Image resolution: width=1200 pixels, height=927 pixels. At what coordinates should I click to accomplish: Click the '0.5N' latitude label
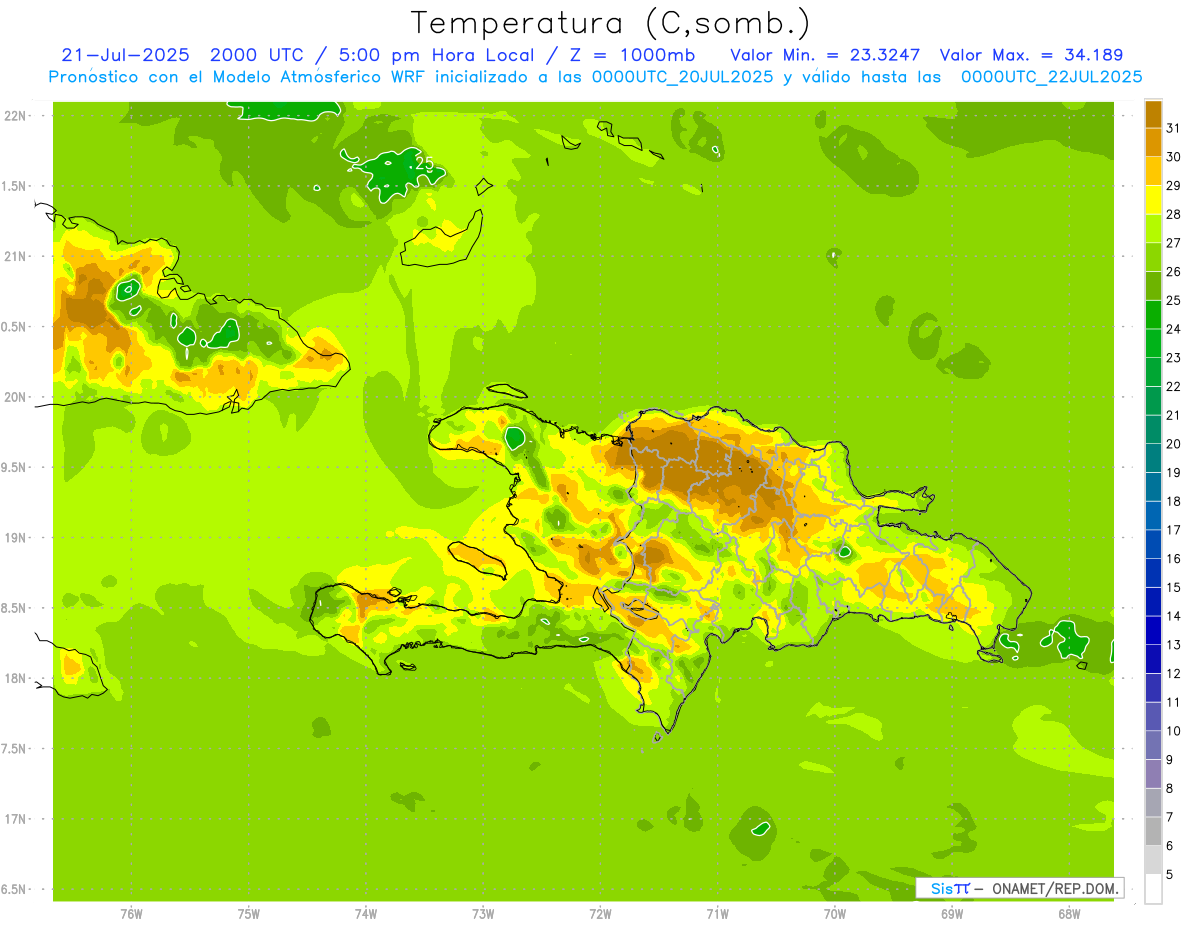[x=15, y=327]
